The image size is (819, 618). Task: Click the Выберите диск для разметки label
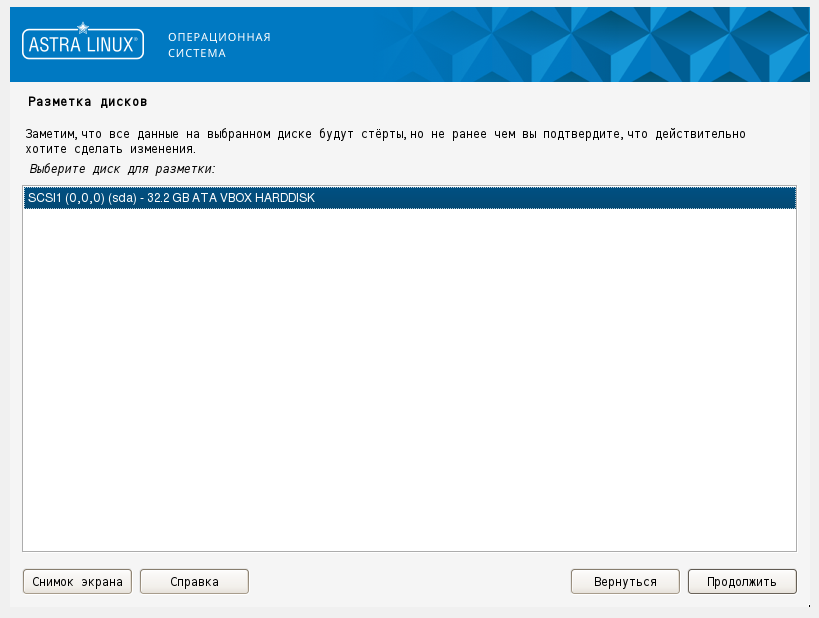point(122,169)
